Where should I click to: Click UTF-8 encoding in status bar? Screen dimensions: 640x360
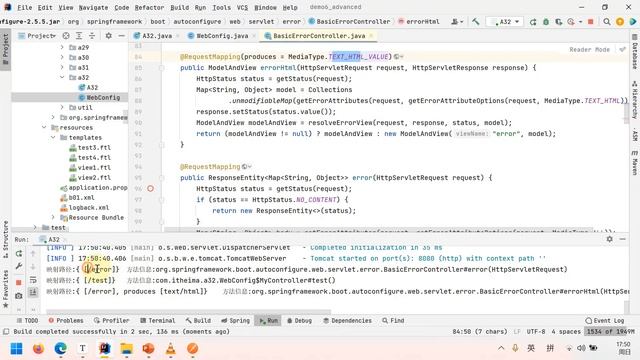pos(536,332)
